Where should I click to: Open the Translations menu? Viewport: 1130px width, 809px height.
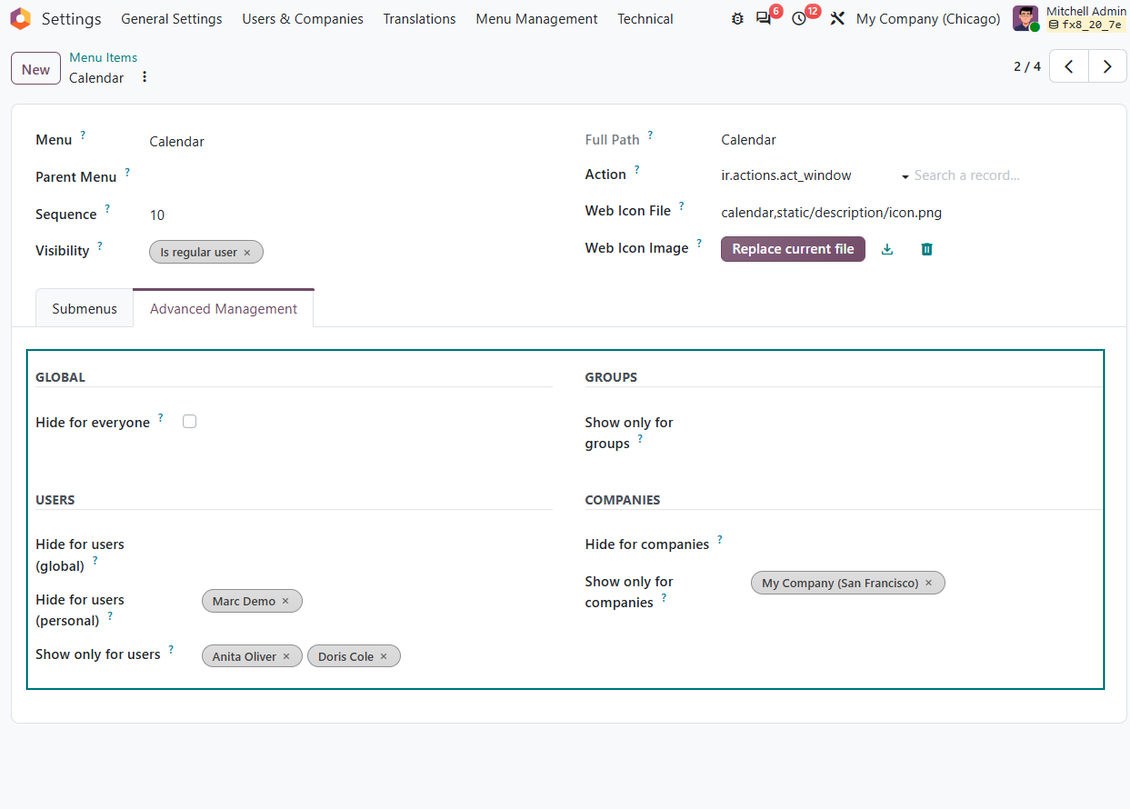coord(419,19)
